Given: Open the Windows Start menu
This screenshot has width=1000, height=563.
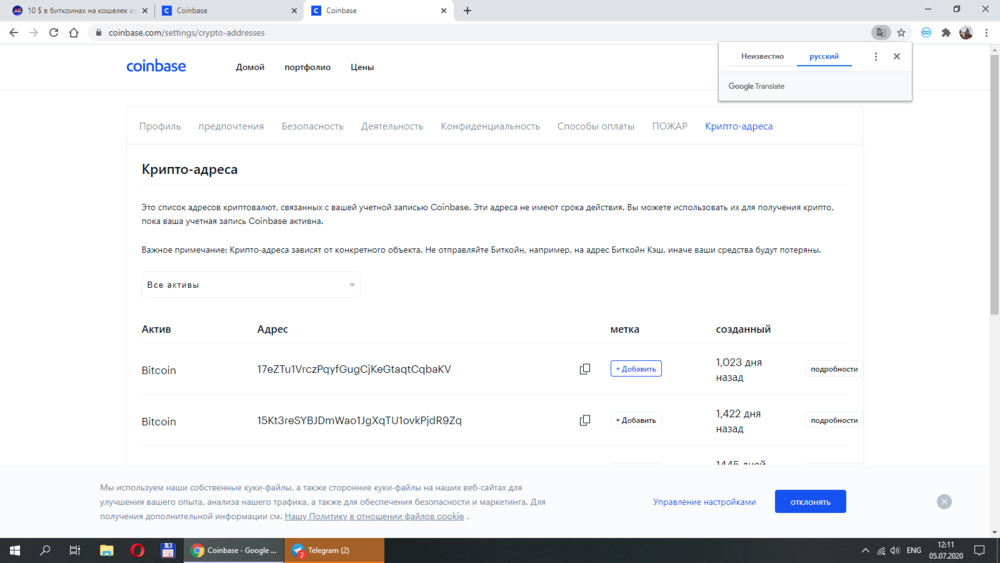Looking at the screenshot, I should point(15,550).
